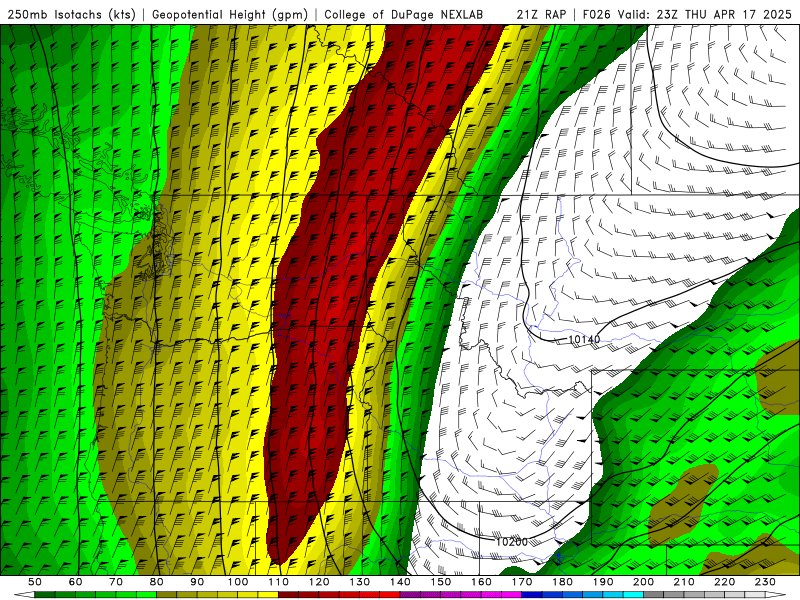
Task: Click the 200 value on the color scale
Action: point(644,582)
